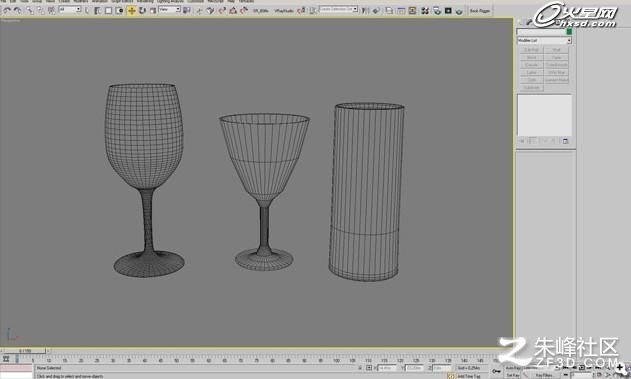Open the Modifier List dropdown
Viewport: 631px width, 379px height.
(x=544, y=40)
